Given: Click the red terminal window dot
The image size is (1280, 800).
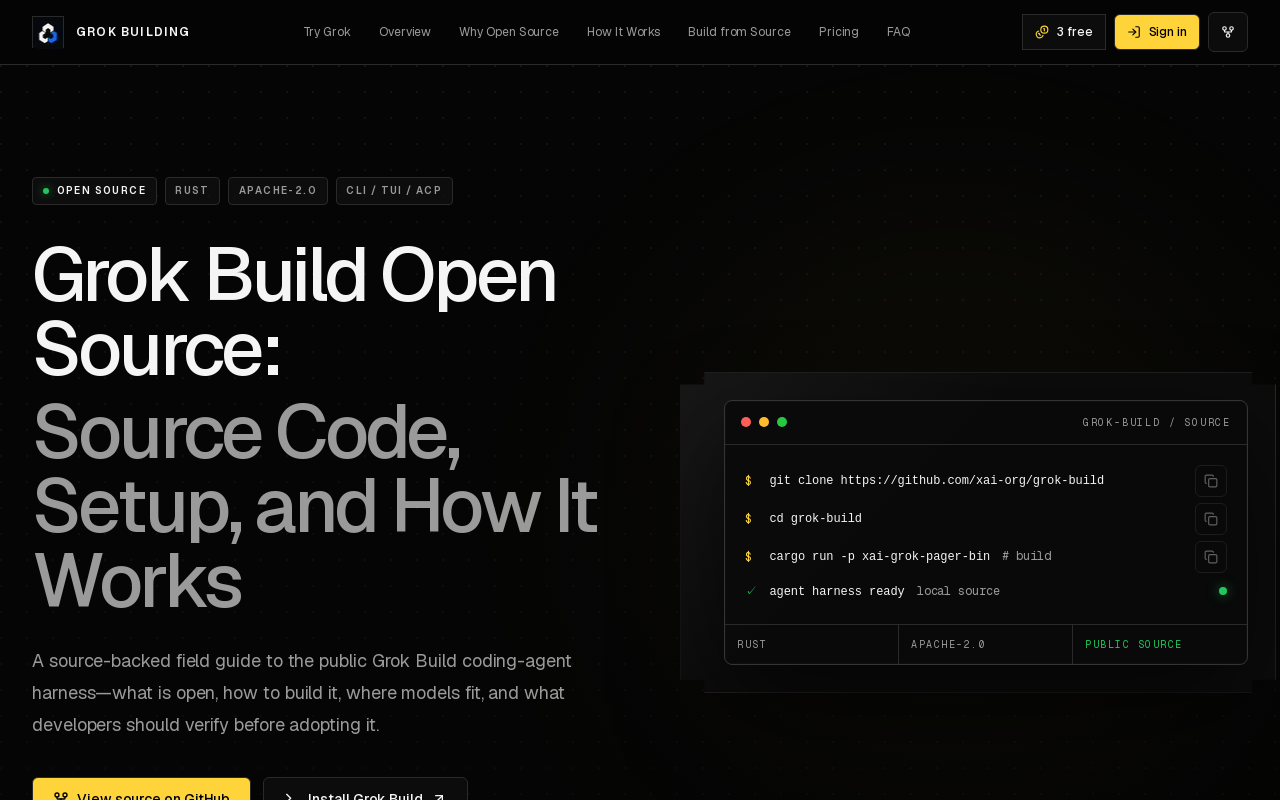Looking at the screenshot, I should pos(746,422).
